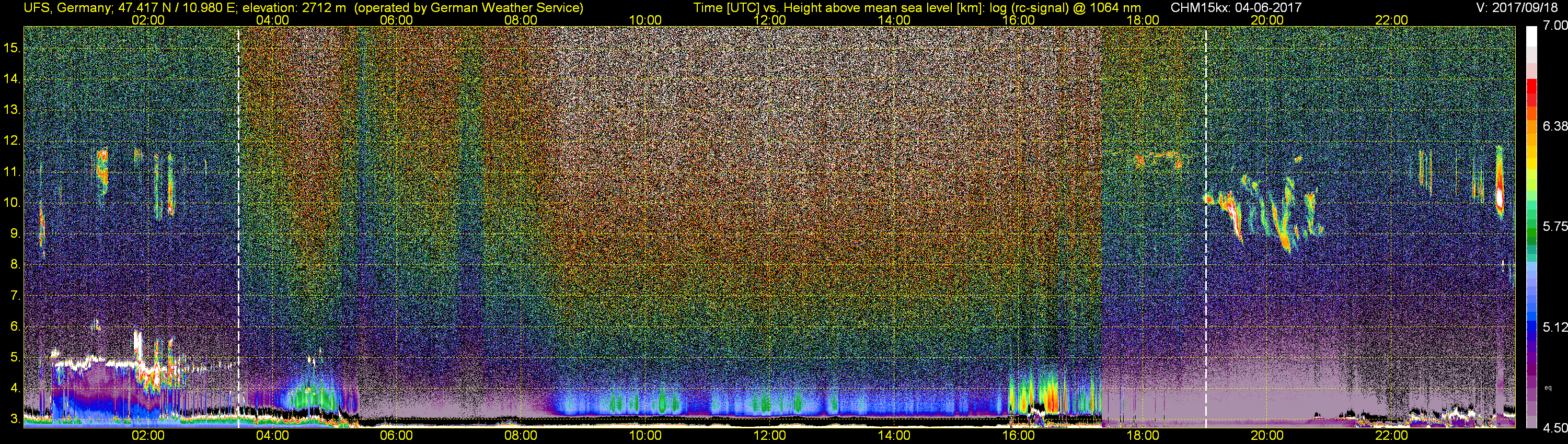
Task: Click the "7." height axis label
Action: point(15,296)
